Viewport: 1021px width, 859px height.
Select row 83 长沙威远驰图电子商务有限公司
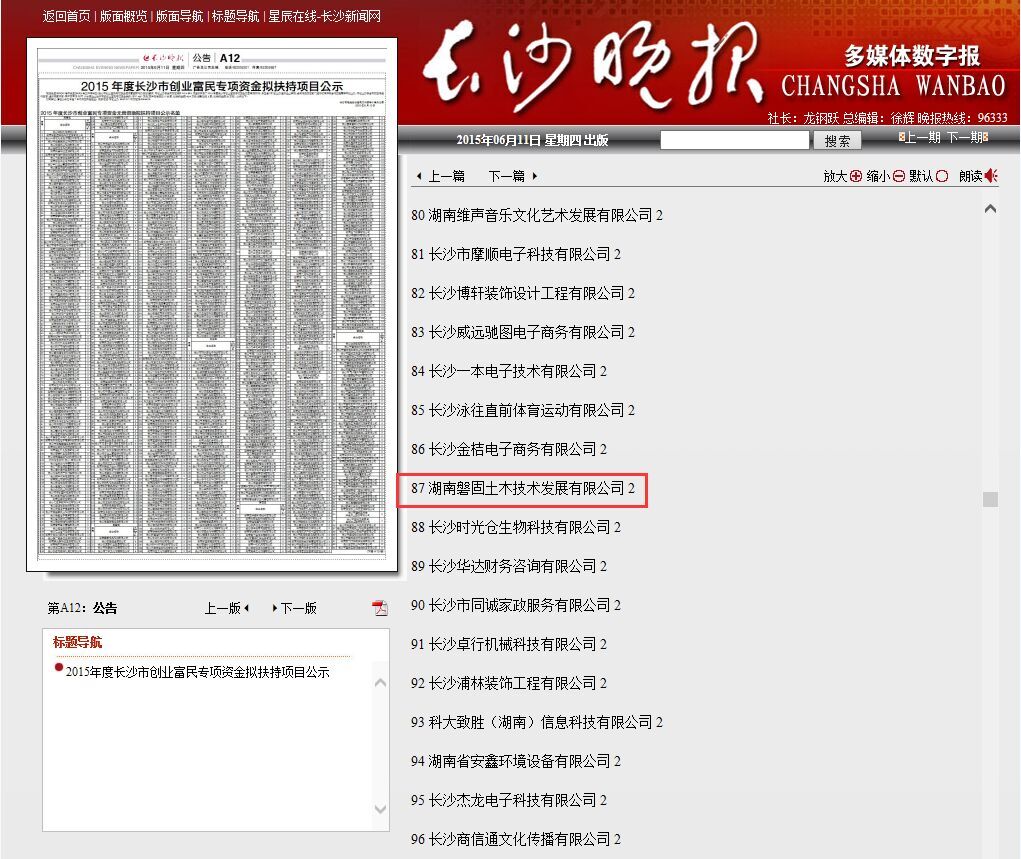point(523,332)
